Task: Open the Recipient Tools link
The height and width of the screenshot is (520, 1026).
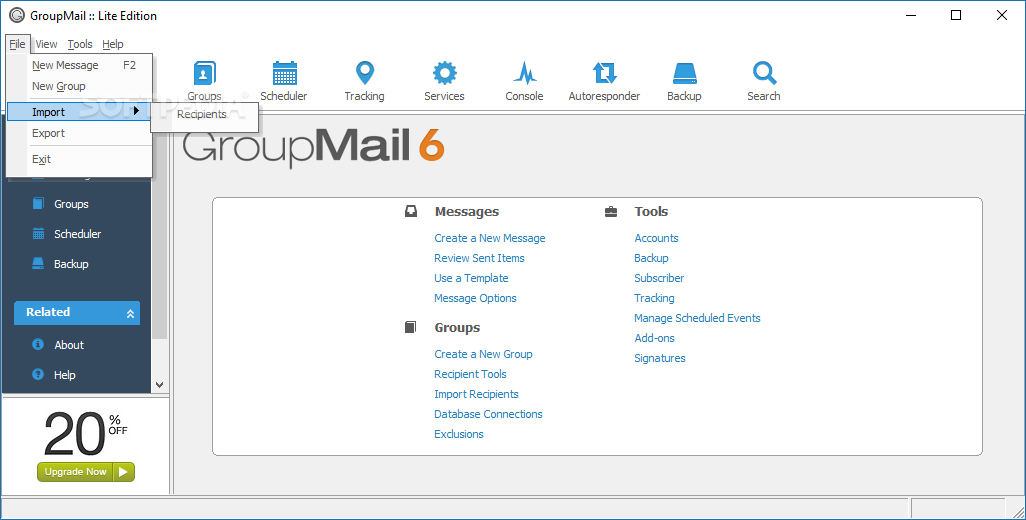Action: click(x=470, y=374)
